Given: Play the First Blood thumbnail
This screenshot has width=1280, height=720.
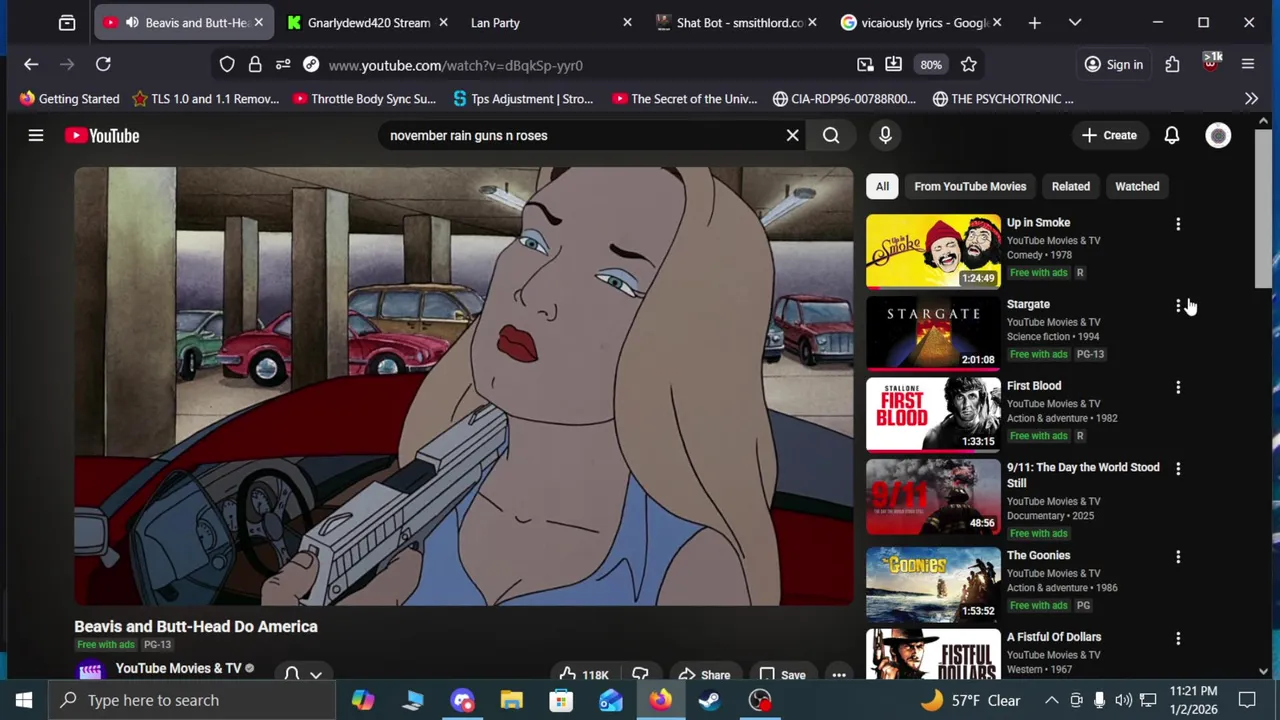Looking at the screenshot, I should 933,415.
